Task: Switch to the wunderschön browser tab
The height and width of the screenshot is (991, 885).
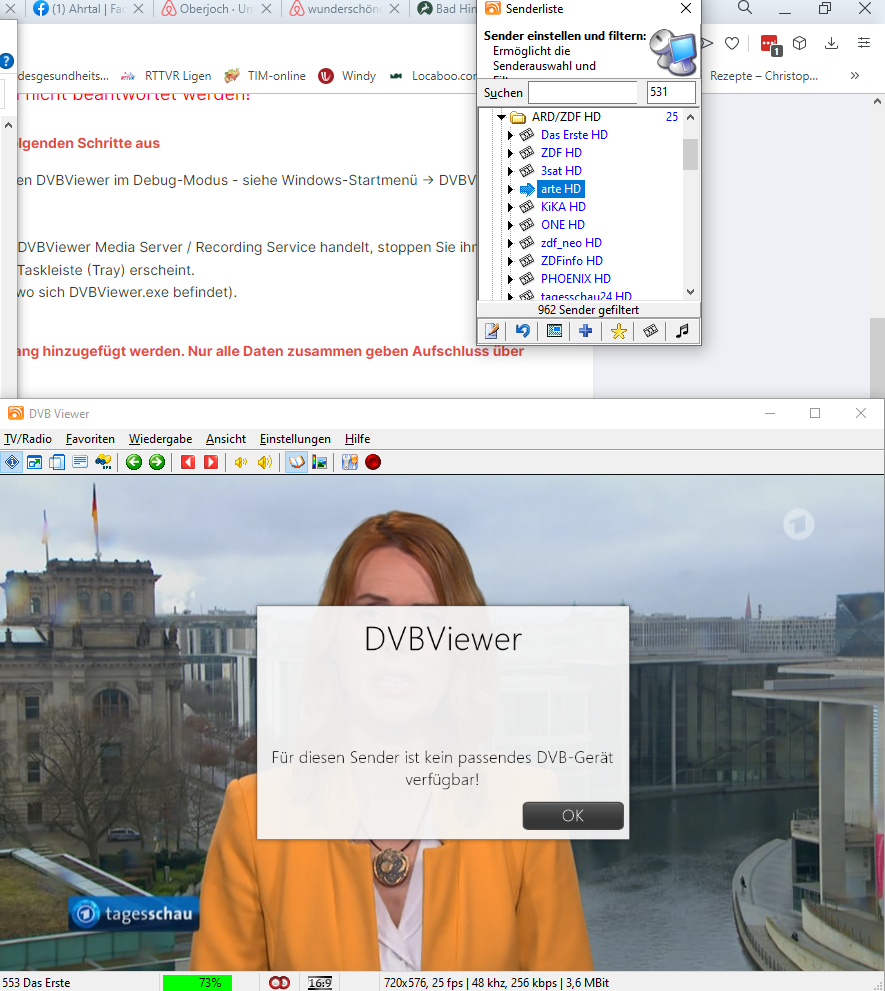Action: 345,9
